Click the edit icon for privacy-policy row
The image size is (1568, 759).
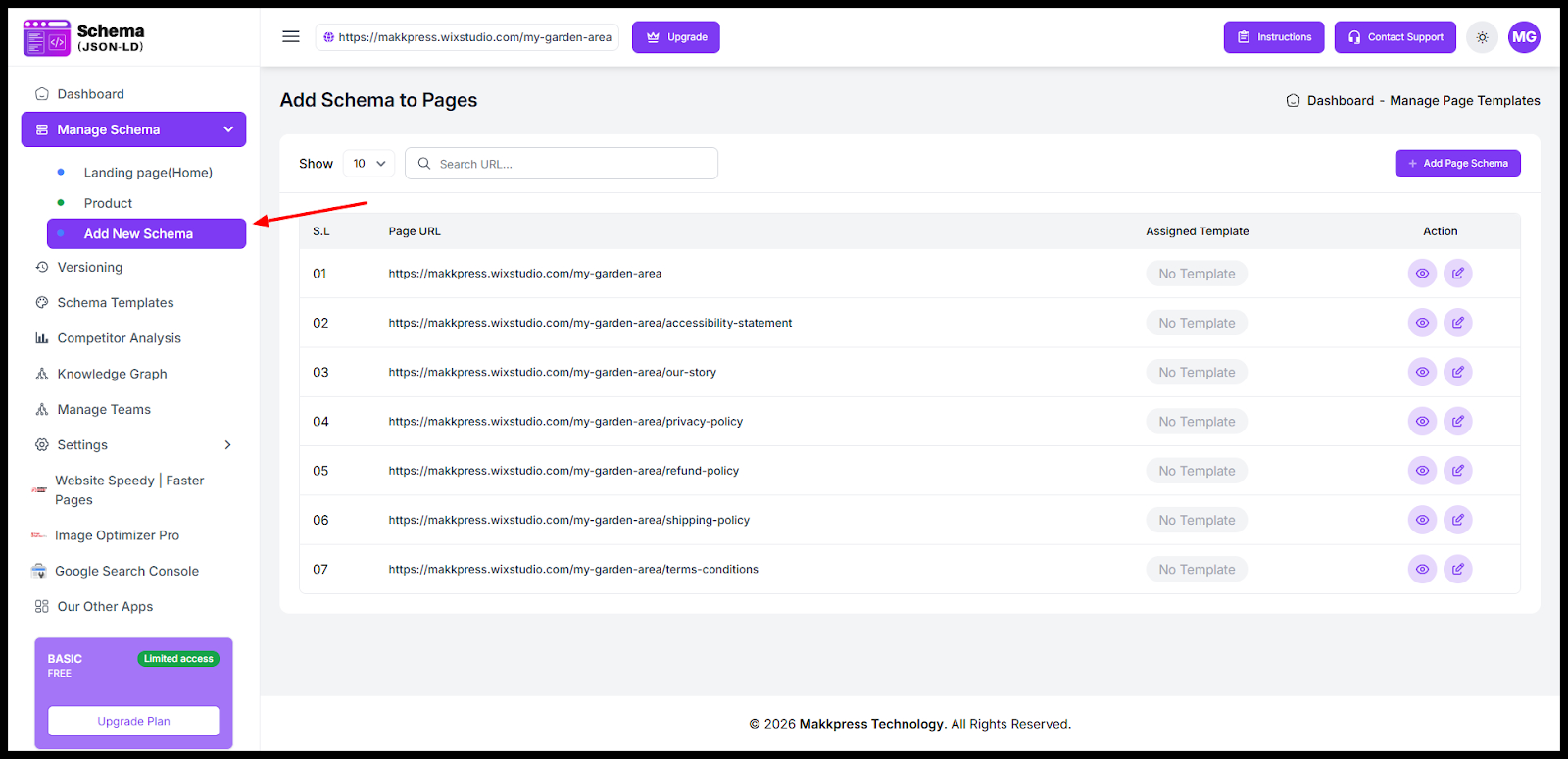pos(1457,422)
